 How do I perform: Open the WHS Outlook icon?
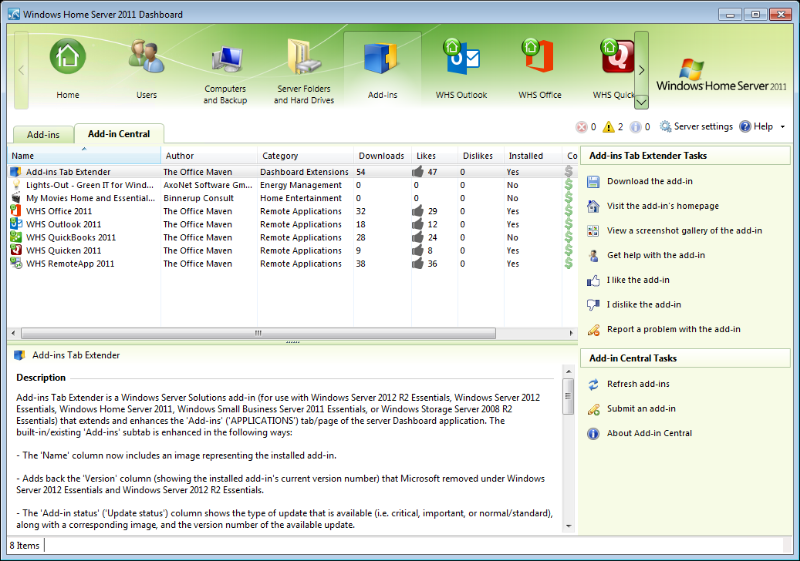[x=461, y=56]
